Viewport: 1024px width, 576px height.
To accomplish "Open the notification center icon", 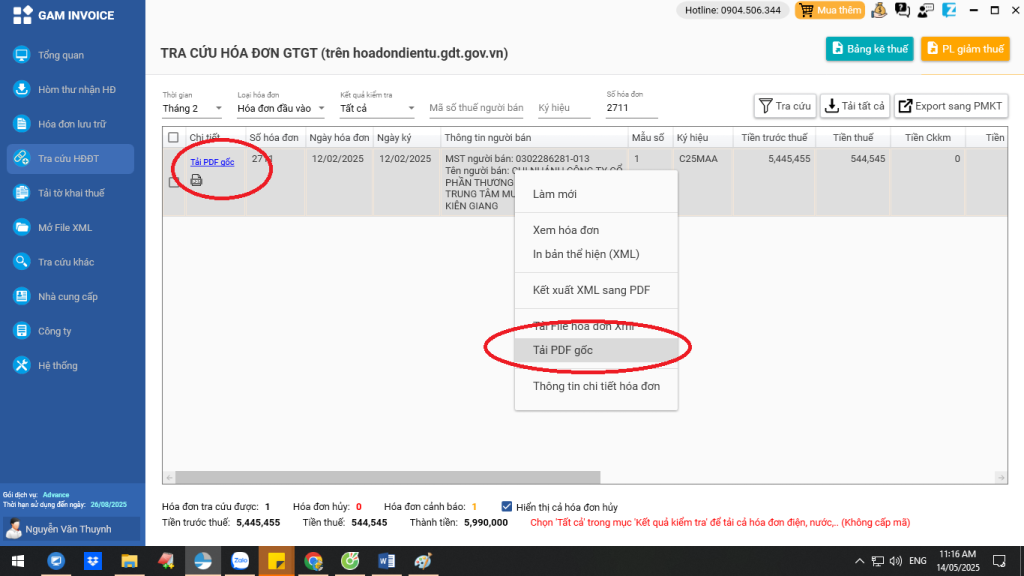I will pyautogui.click(x=999, y=561).
